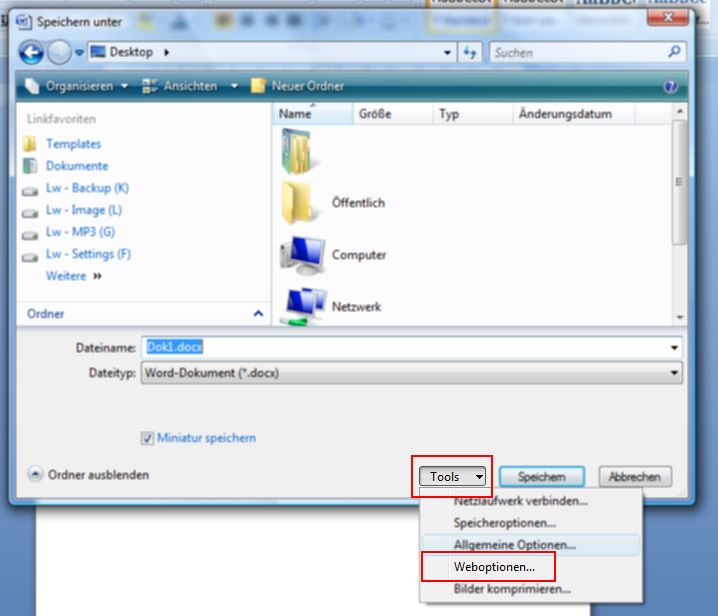Click the file list scrollbar down arrow

680,317
